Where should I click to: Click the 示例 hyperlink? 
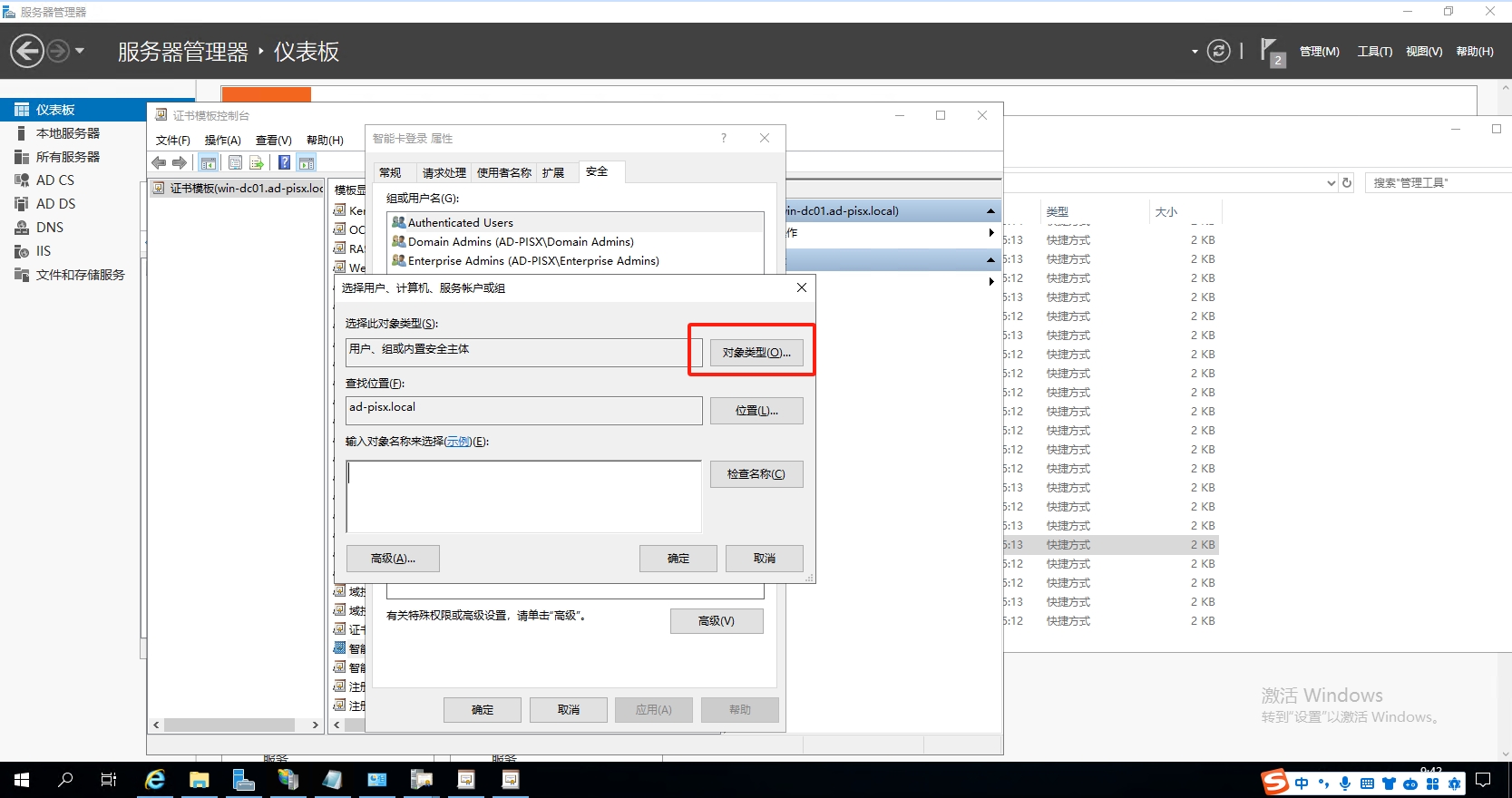(x=458, y=442)
